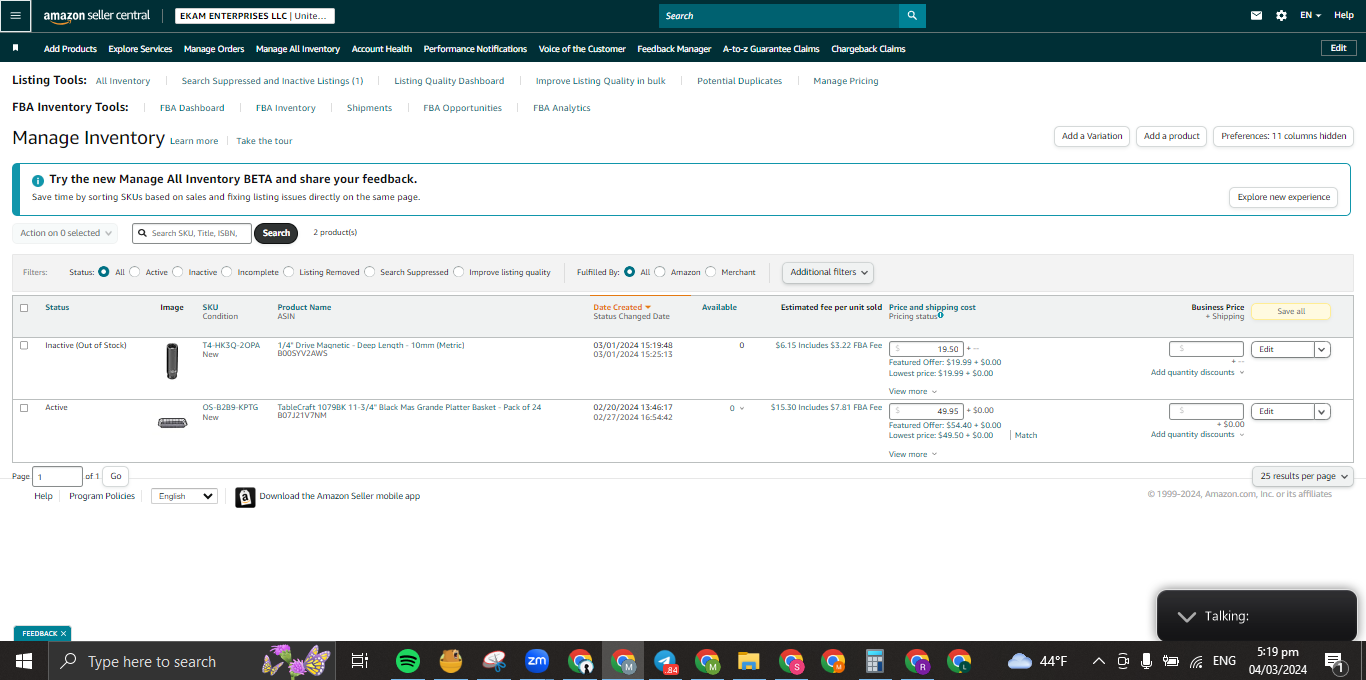Open the weather widget showing 44°F

click(1038, 661)
